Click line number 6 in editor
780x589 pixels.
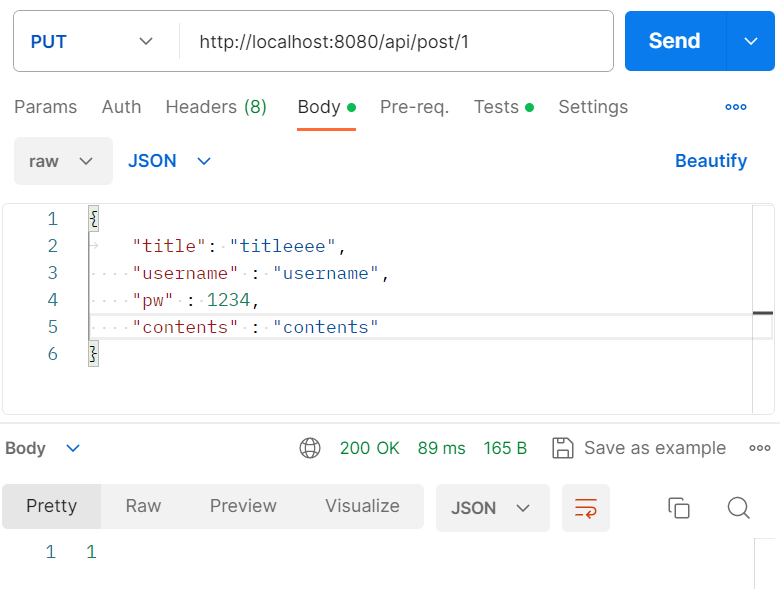53,354
